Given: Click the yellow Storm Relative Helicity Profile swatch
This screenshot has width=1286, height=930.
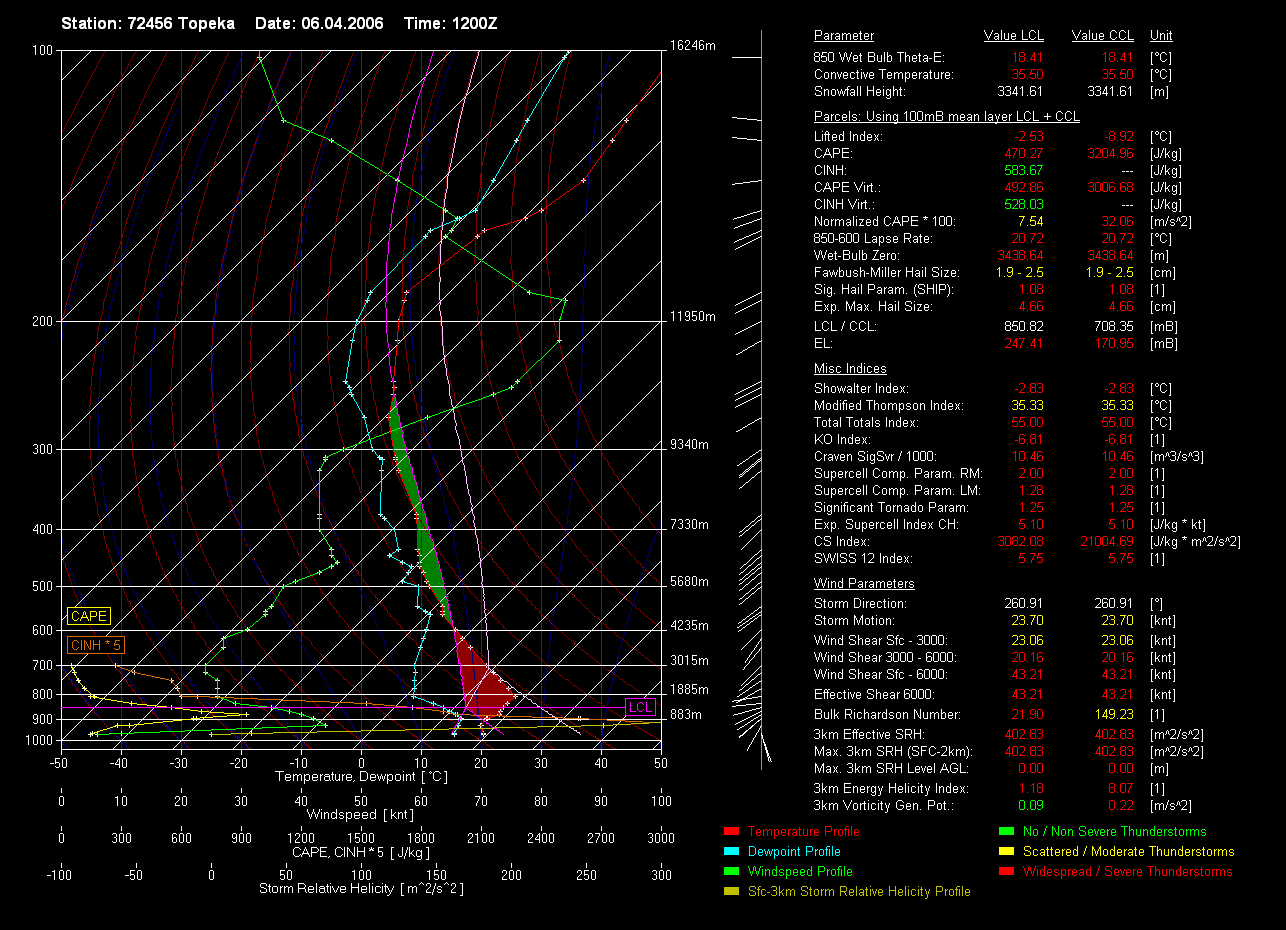Looking at the screenshot, I should 730,892.
